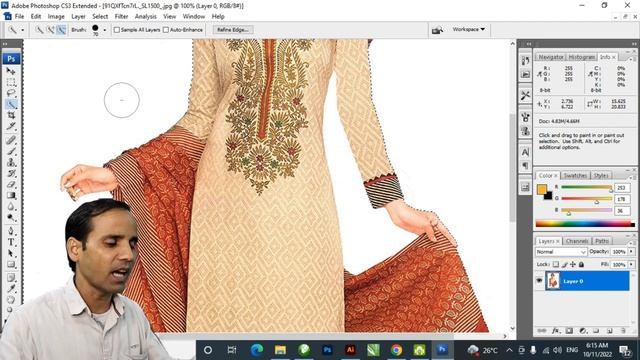Click the Go to Bridge icon
640x360 pixels.
click(437, 30)
